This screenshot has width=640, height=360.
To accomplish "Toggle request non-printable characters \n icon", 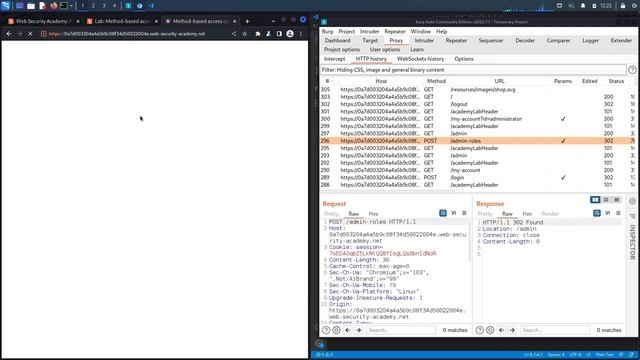I will coord(453,213).
